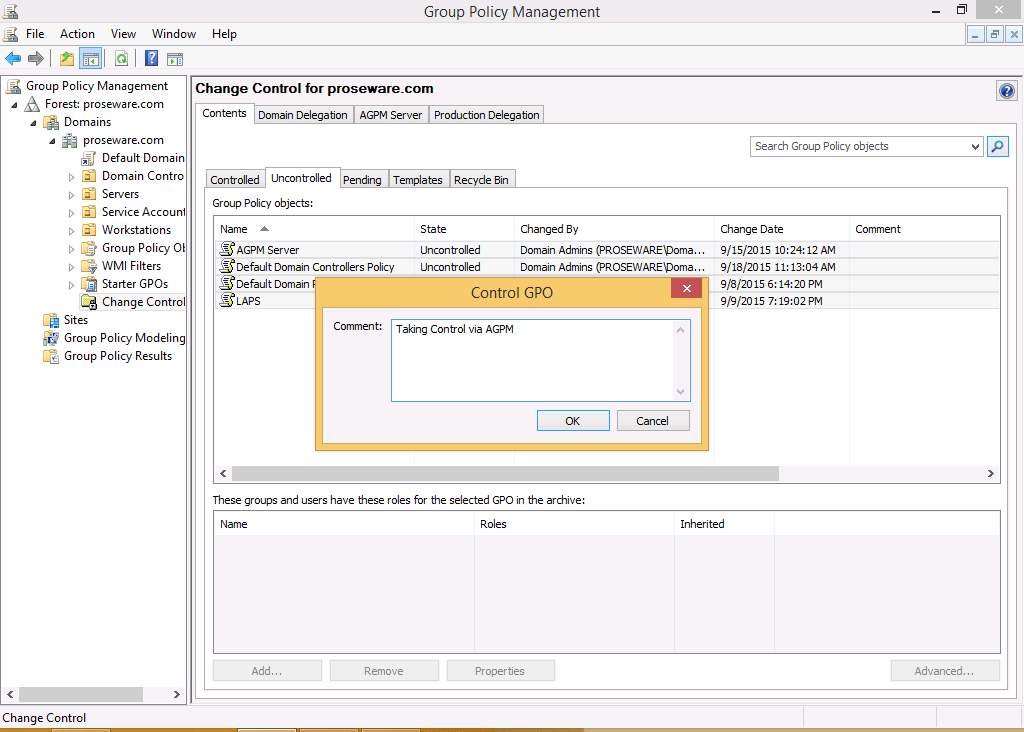Screen dimensions: 1024x732
Task: Click the Up One Level folder icon
Action: coord(66,59)
